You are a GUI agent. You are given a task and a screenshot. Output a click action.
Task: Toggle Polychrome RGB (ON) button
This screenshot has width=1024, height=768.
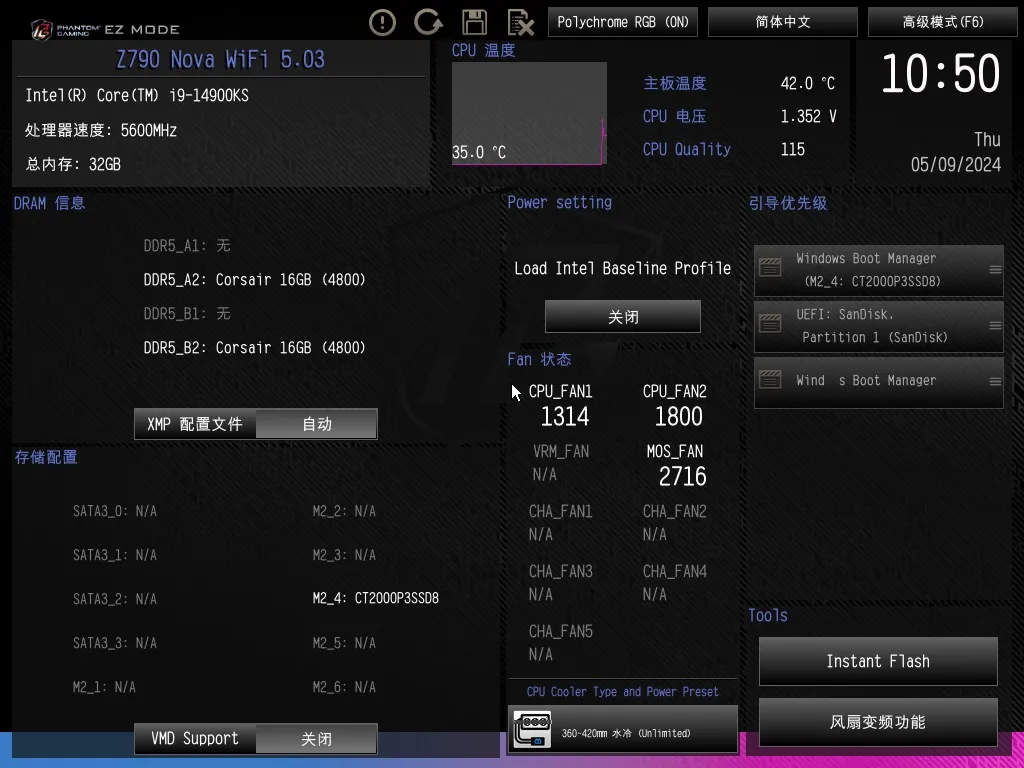click(623, 22)
